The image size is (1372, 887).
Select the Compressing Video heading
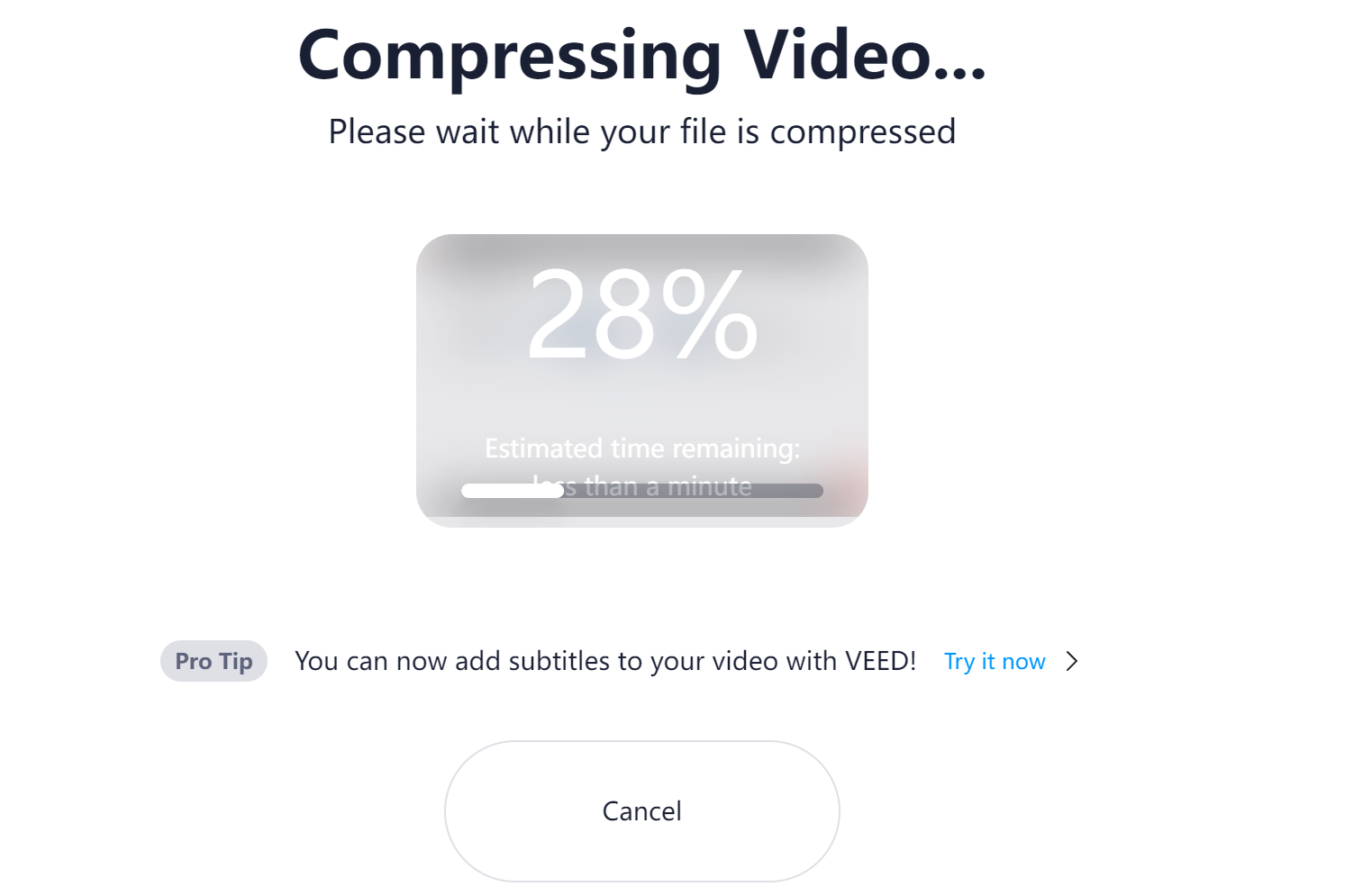tap(641, 56)
